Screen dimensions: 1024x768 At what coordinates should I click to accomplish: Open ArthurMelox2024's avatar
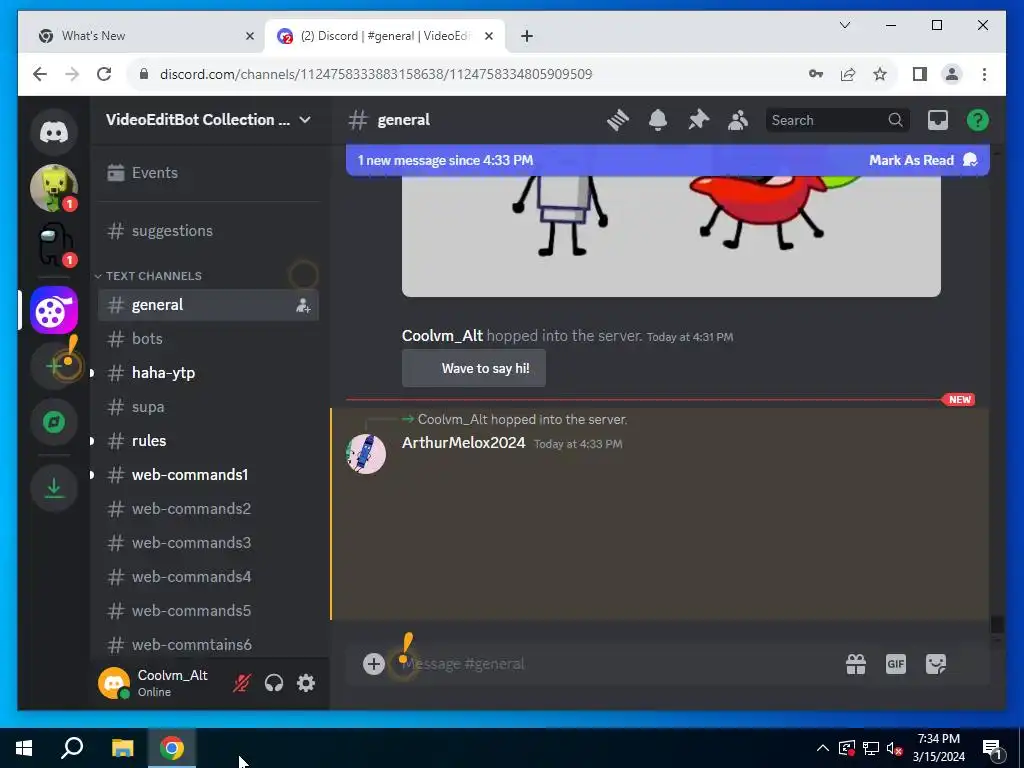(x=366, y=454)
